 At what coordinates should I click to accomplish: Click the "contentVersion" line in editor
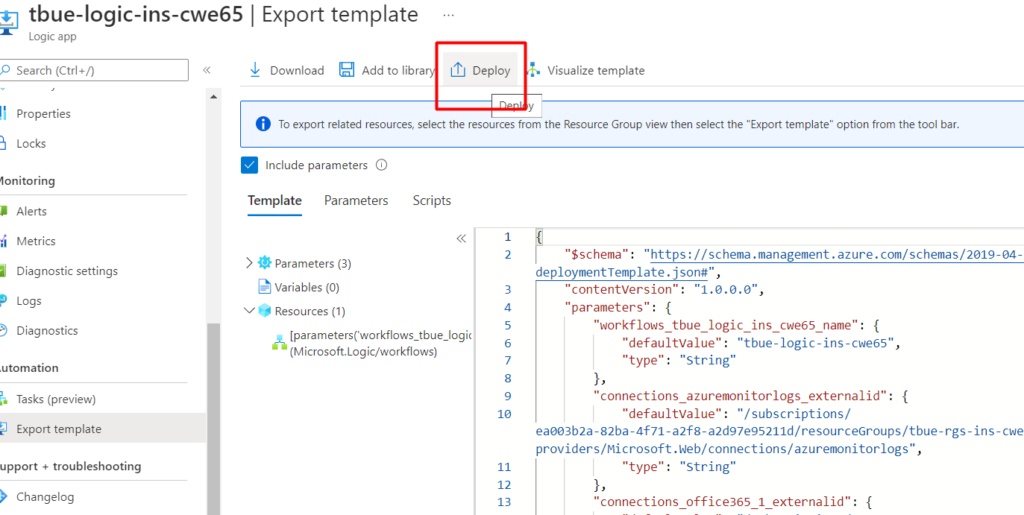pos(662,289)
